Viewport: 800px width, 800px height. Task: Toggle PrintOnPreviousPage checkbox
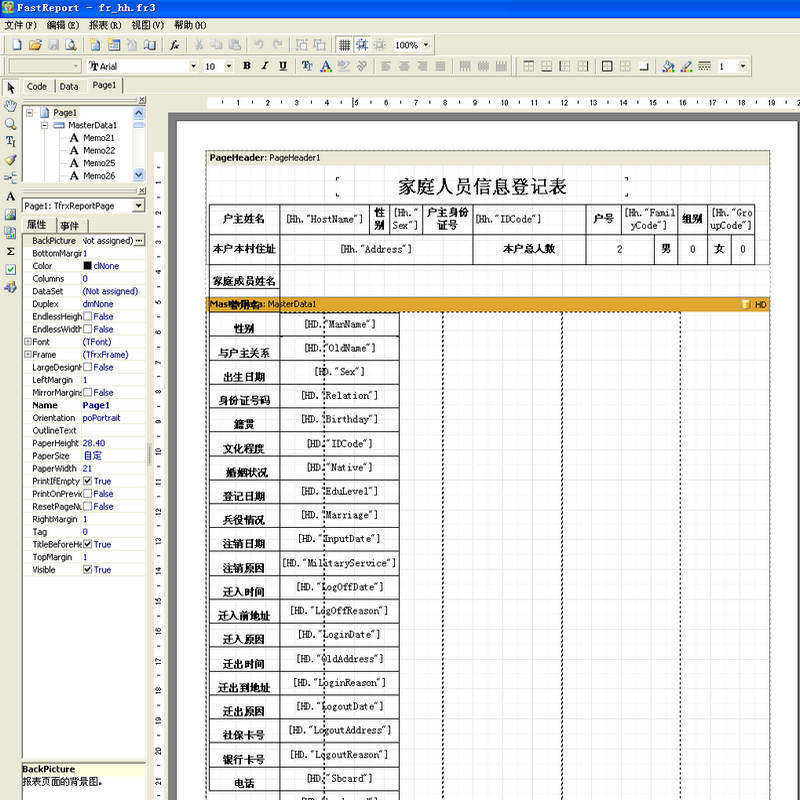[87, 494]
